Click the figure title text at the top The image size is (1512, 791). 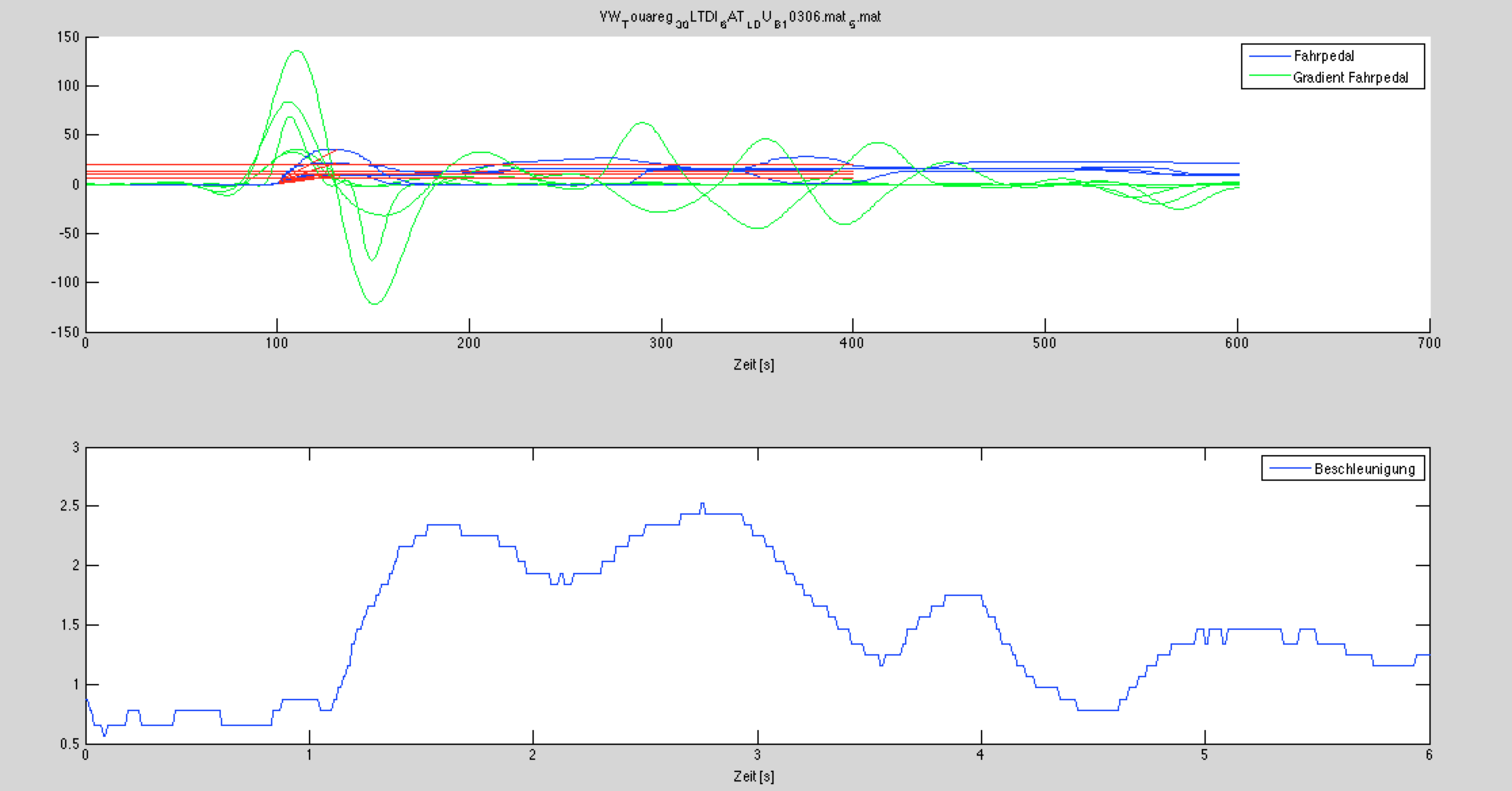click(x=740, y=18)
